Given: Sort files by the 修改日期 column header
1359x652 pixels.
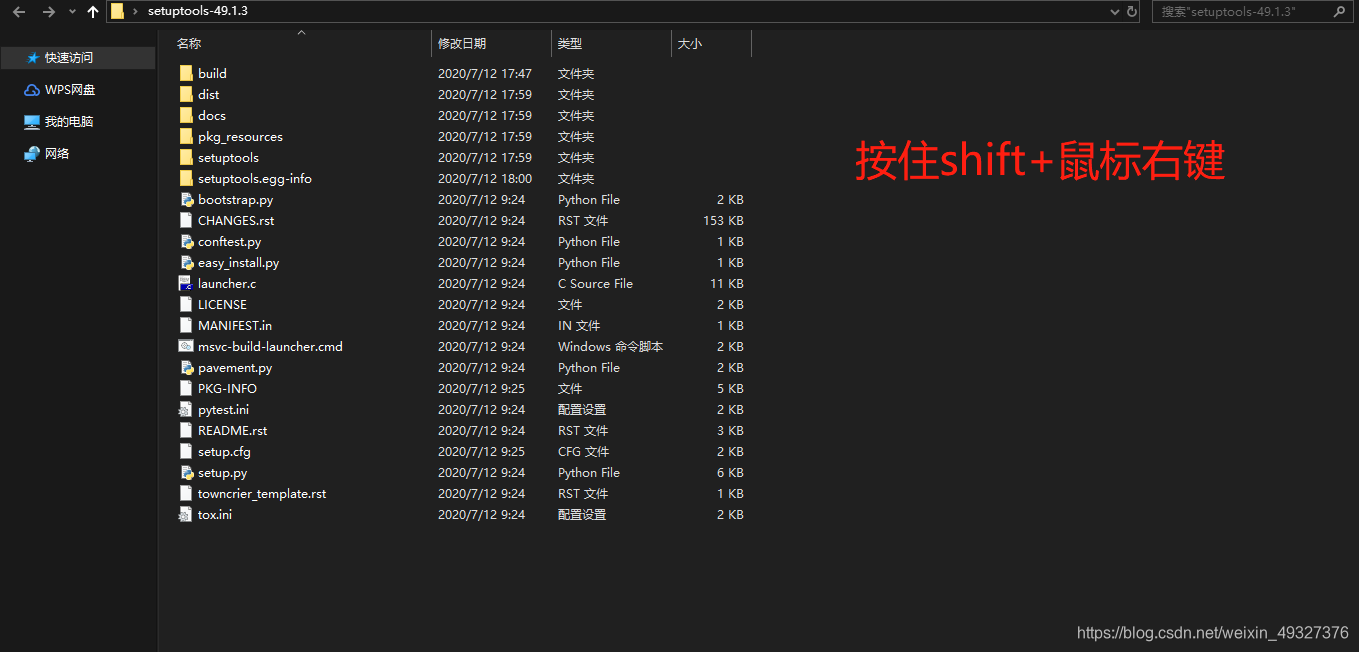Looking at the screenshot, I should (462, 44).
